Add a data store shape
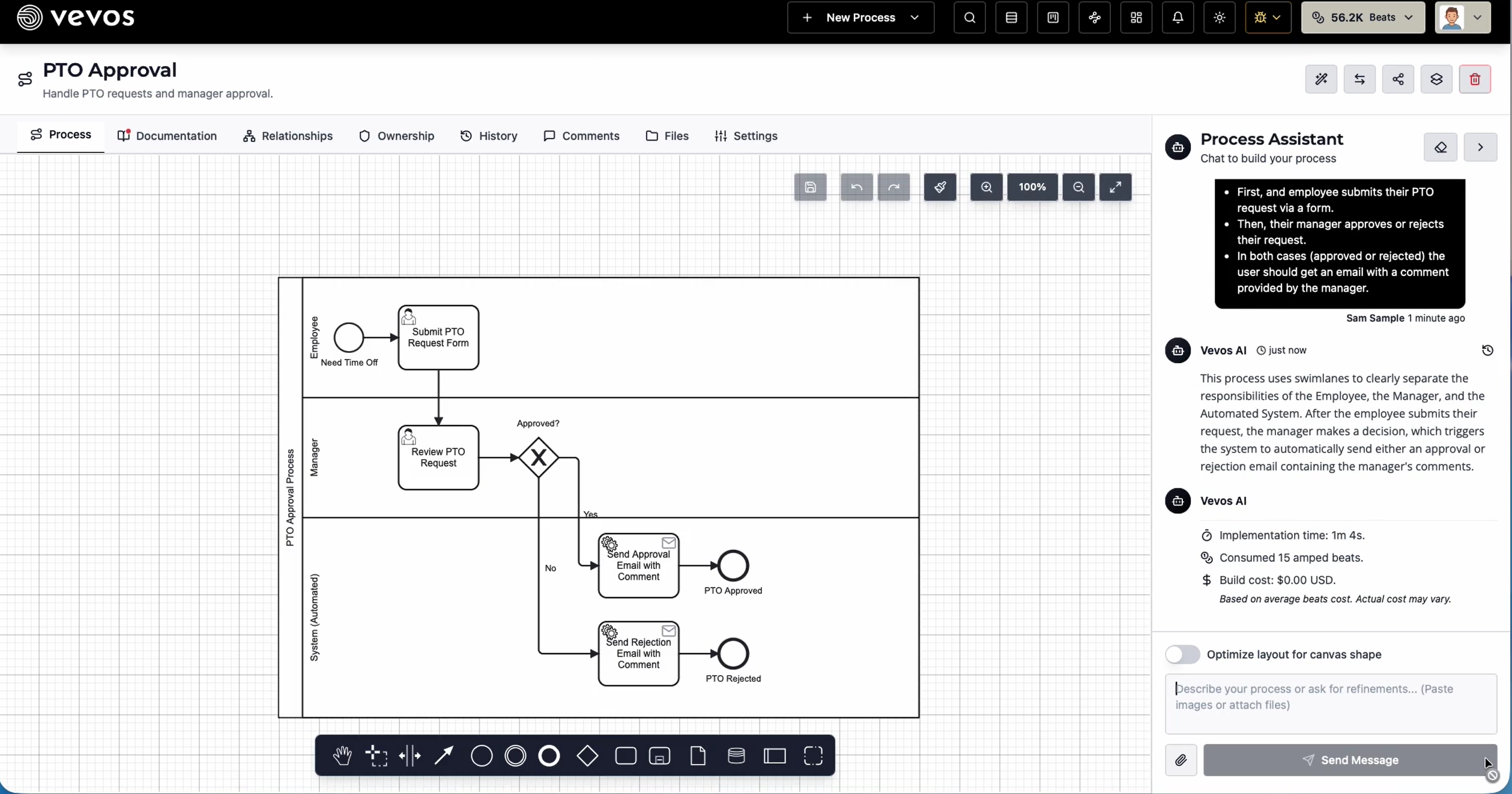This screenshot has width=1512, height=794. point(736,756)
